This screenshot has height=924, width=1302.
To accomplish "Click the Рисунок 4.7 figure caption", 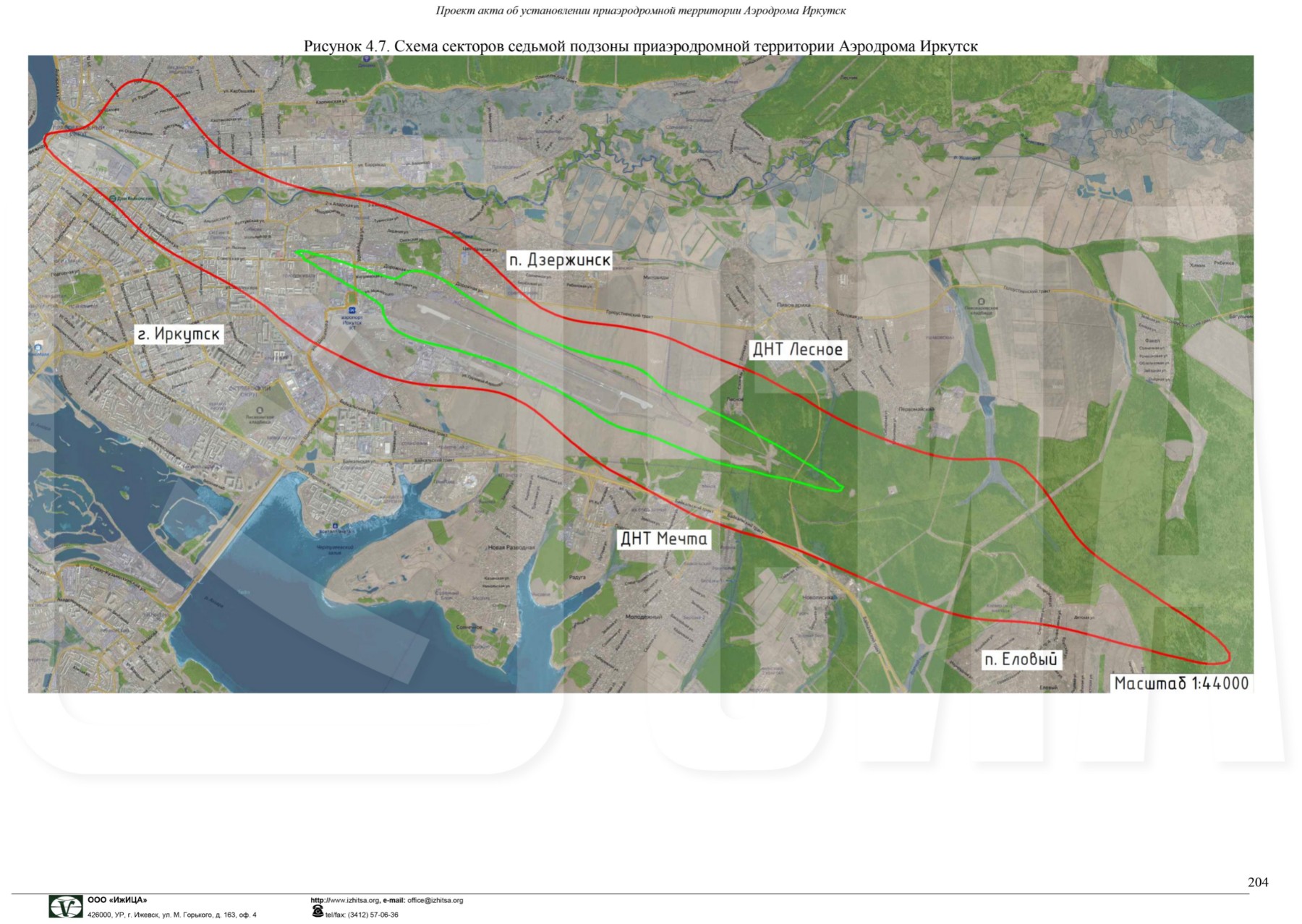I will (640, 46).
